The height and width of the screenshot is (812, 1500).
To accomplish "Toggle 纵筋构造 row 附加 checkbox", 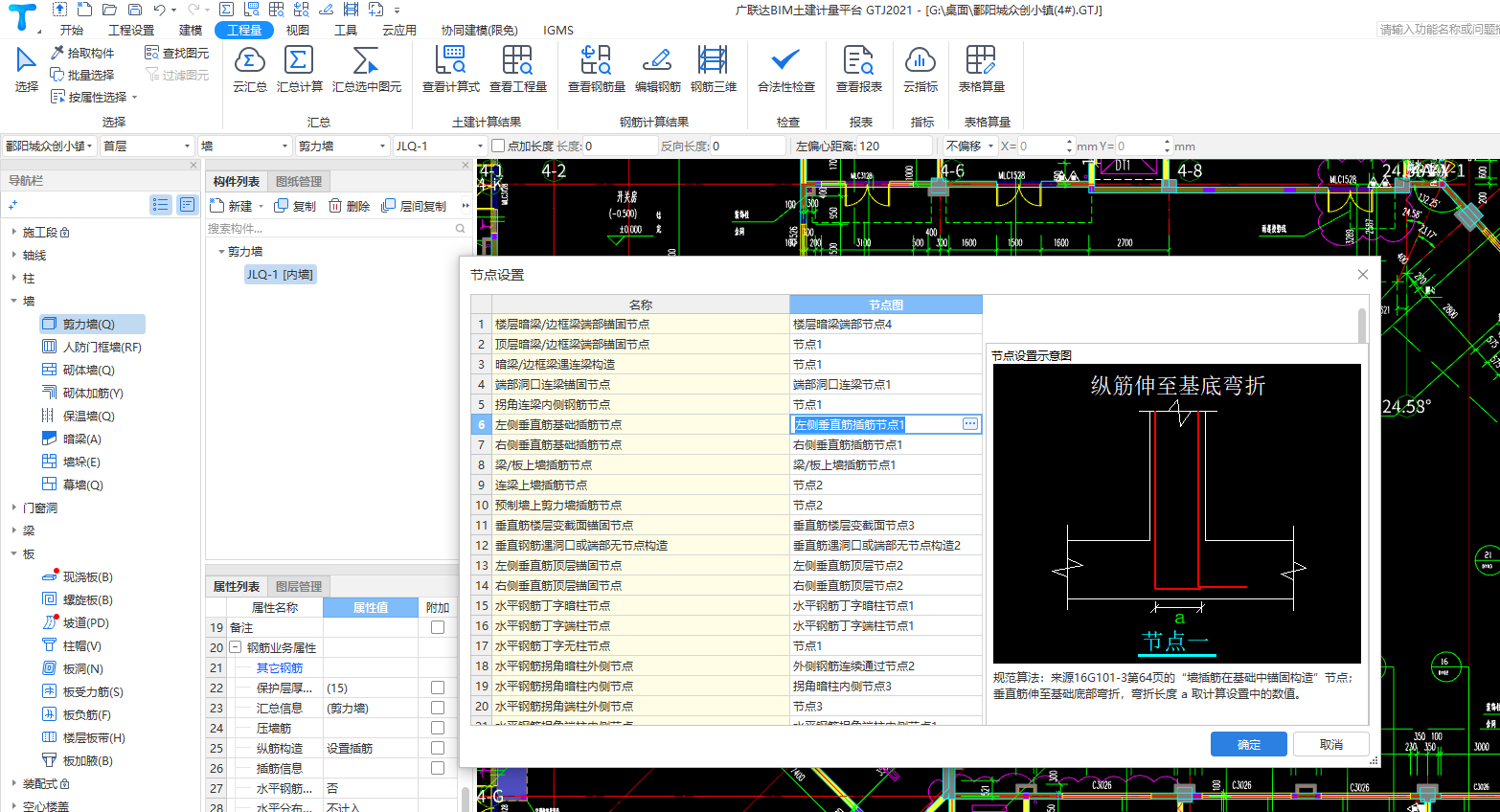I will 438,748.
